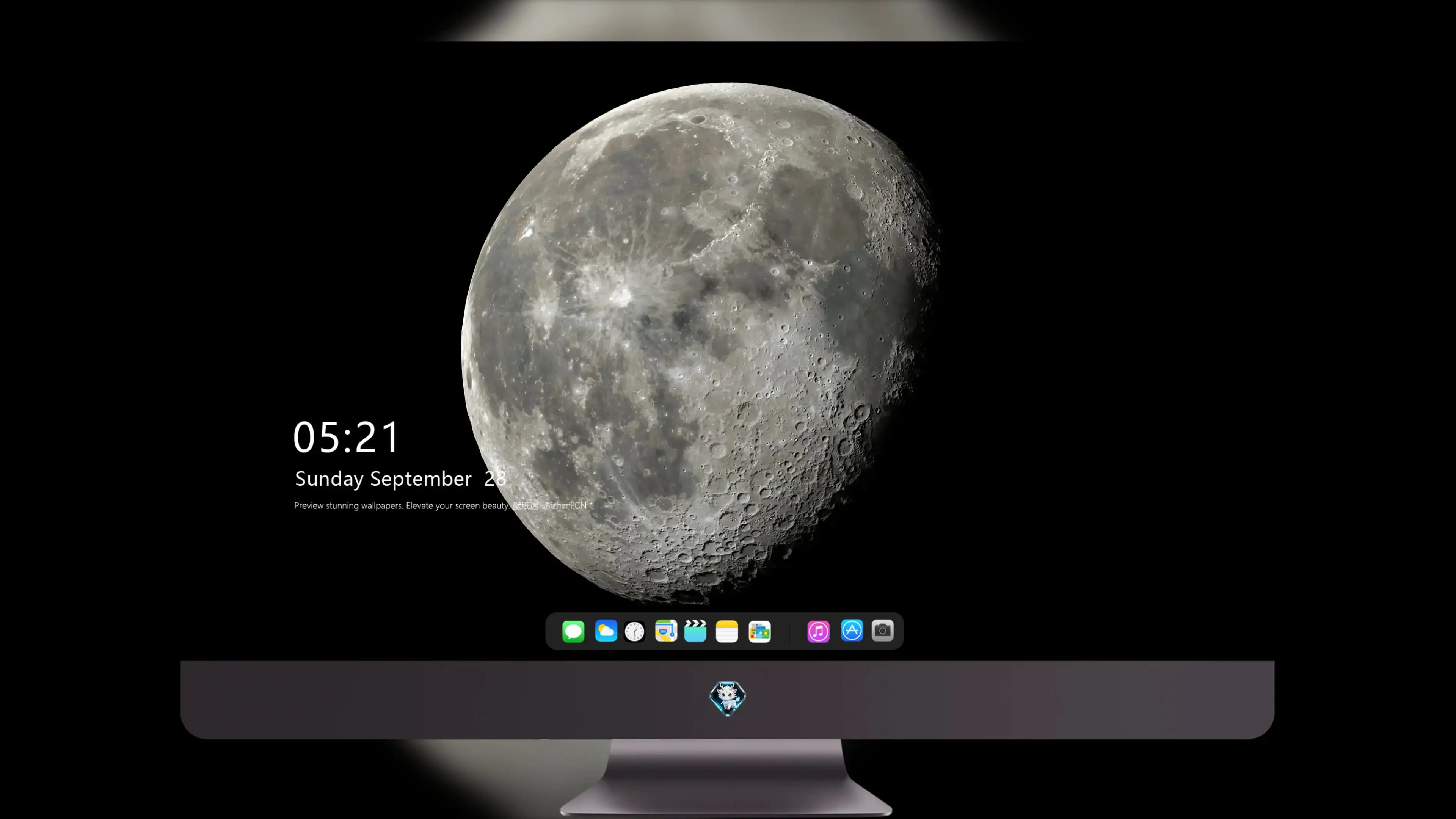Image resolution: width=1456 pixels, height=819 pixels.
Task: Launch the Weather app with the sun-and-cloud icon
Action: [606, 631]
